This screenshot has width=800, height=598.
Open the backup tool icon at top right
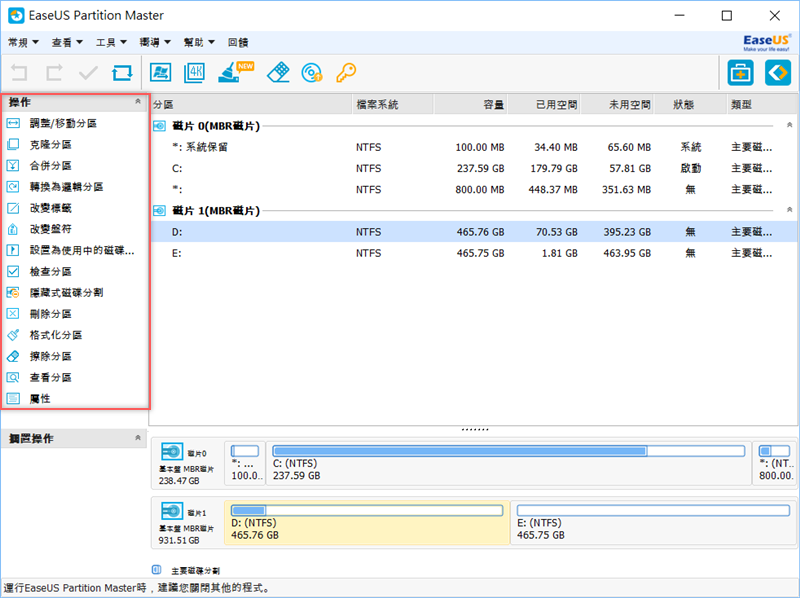[x=741, y=72]
